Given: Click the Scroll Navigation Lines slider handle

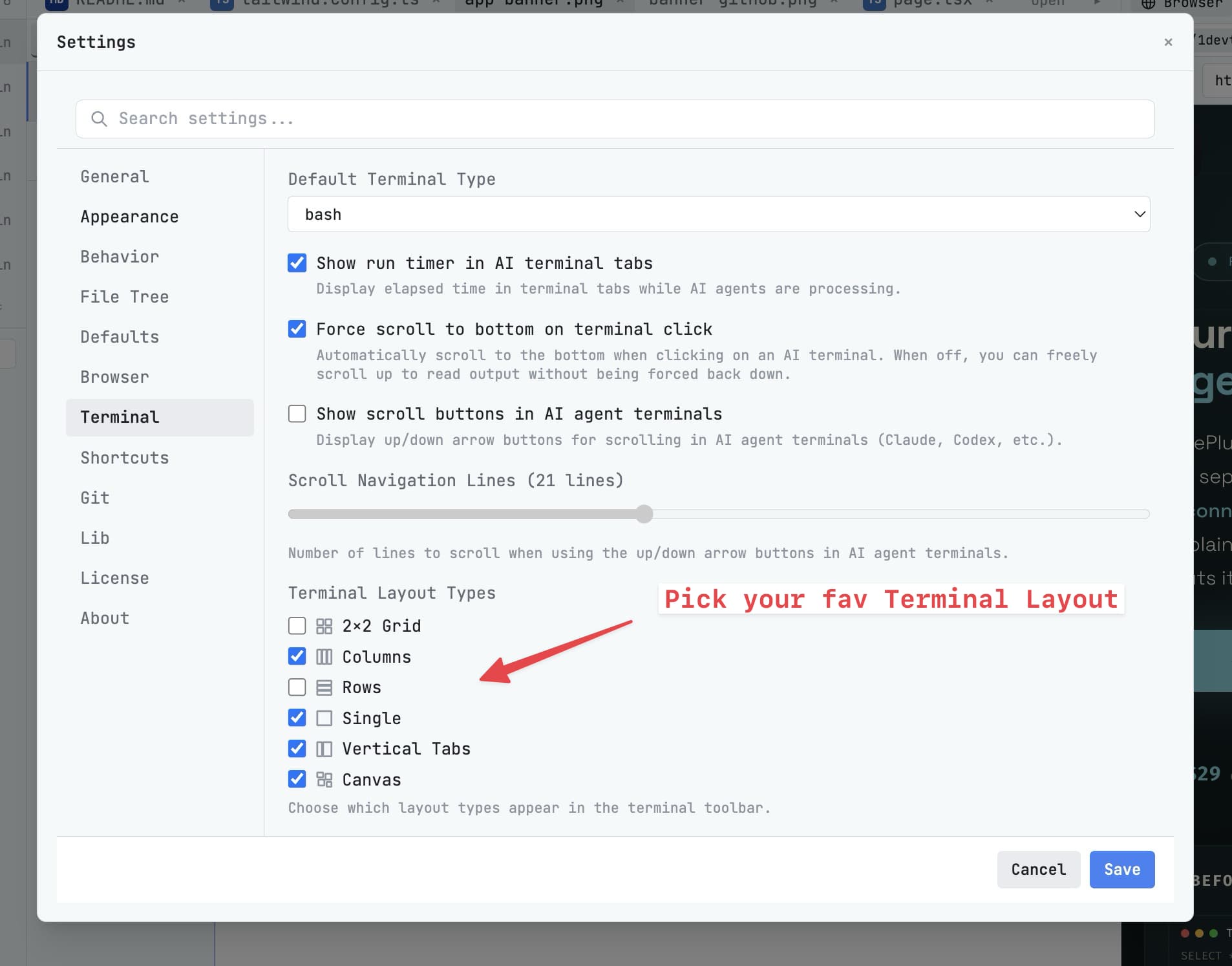Looking at the screenshot, I should [644, 513].
